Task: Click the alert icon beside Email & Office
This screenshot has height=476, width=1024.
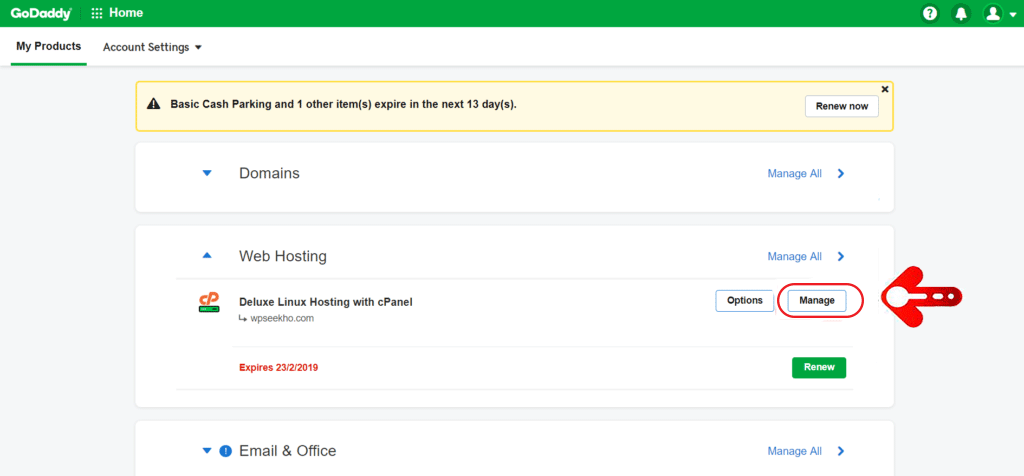Action: (226, 451)
